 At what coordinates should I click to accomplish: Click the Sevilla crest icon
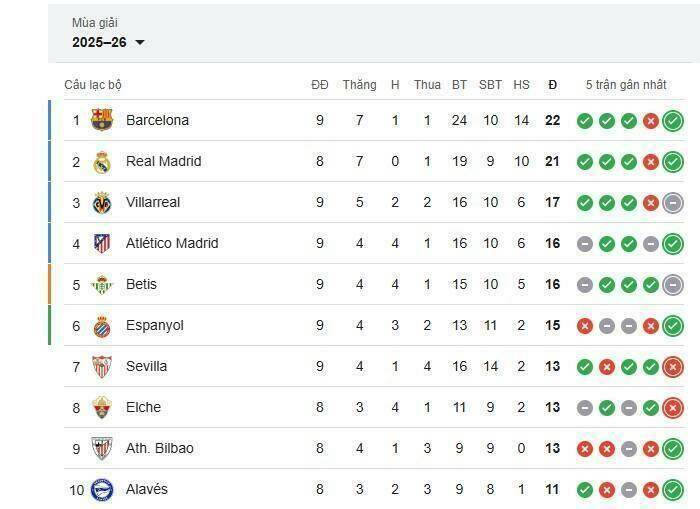coord(102,366)
